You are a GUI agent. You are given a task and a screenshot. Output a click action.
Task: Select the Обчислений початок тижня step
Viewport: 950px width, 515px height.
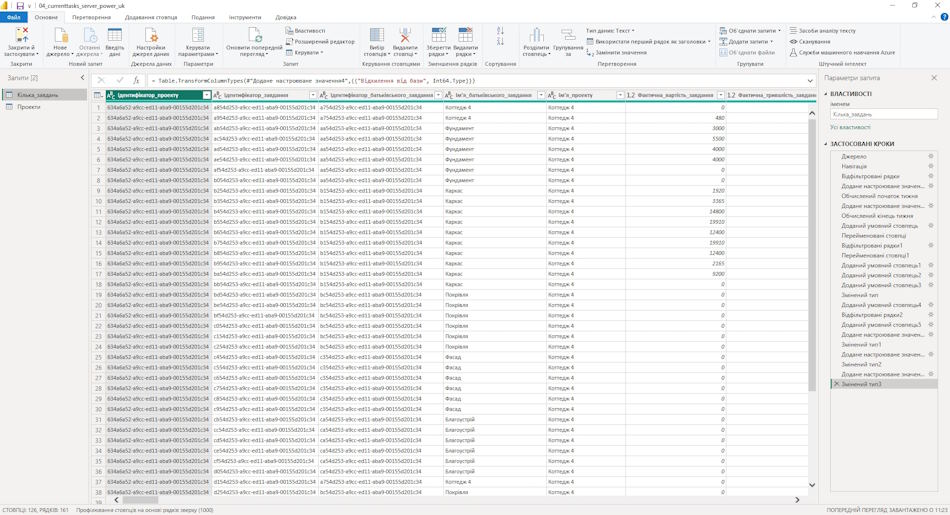[x=884, y=196]
